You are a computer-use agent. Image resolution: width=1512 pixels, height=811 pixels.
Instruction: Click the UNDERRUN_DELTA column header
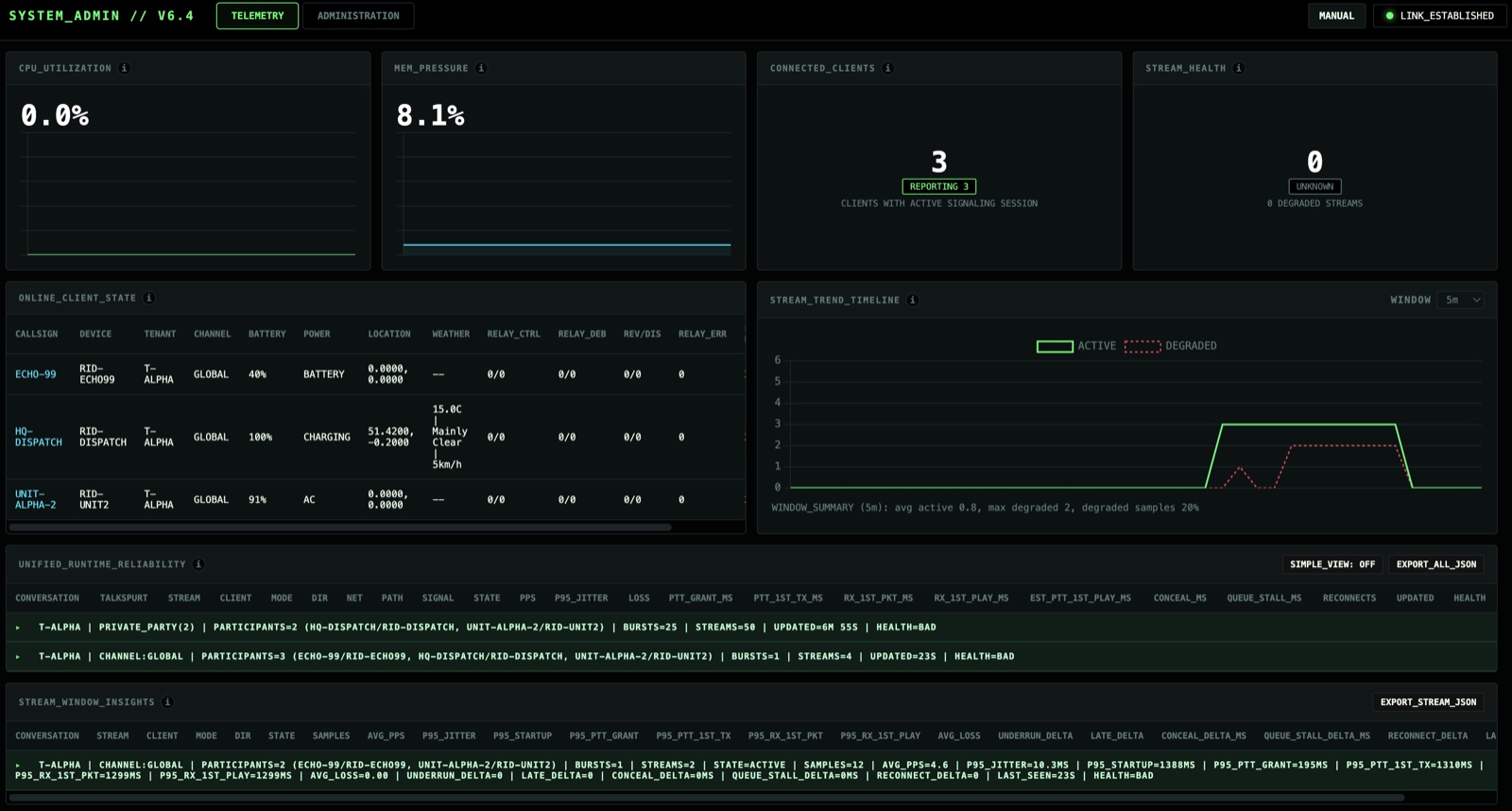[x=1036, y=735]
